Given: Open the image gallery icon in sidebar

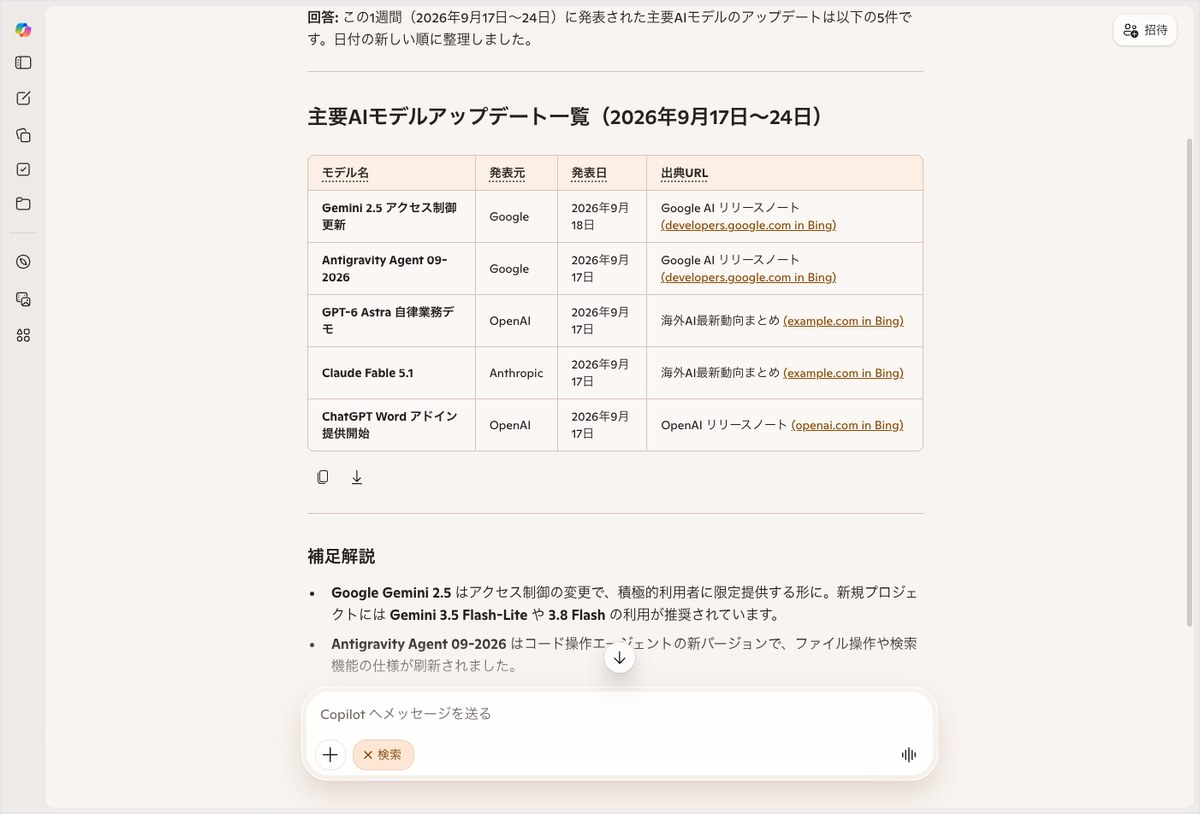Looking at the screenshot, I should [23, 299].
